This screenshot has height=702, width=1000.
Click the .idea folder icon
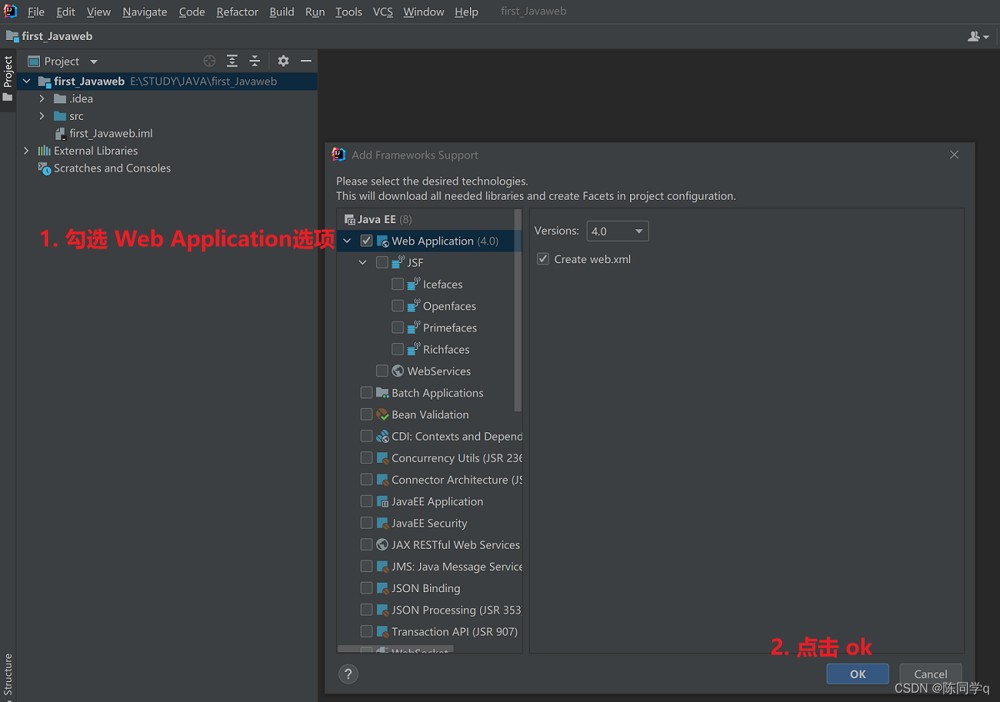point(60,99)
